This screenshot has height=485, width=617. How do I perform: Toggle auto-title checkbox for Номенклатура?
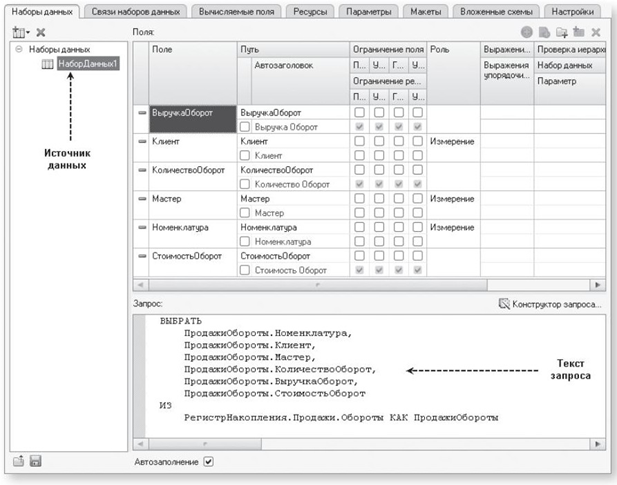click(x=245, y=241)
